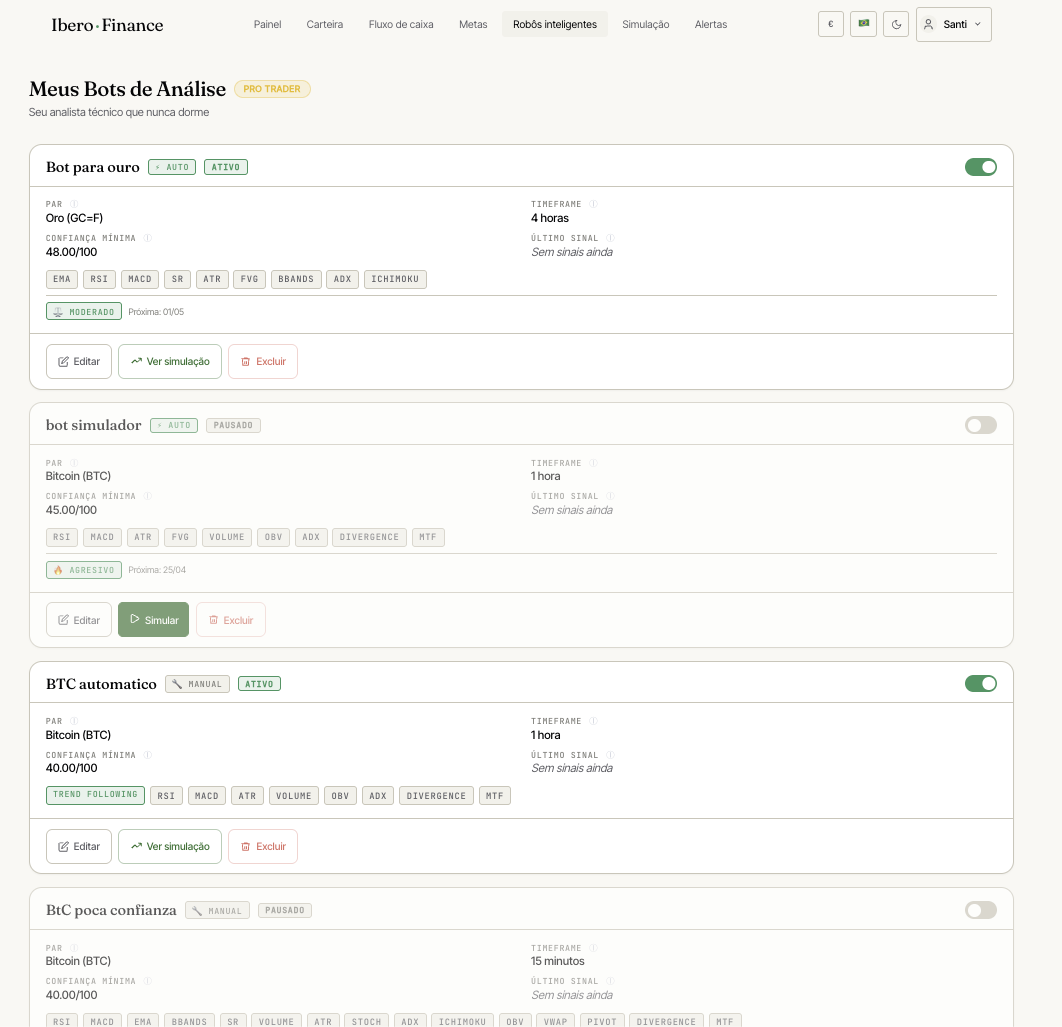Click the MANUAL badge on BTC automatico
1062x1027 pixels.
click(x=198, y=684)
